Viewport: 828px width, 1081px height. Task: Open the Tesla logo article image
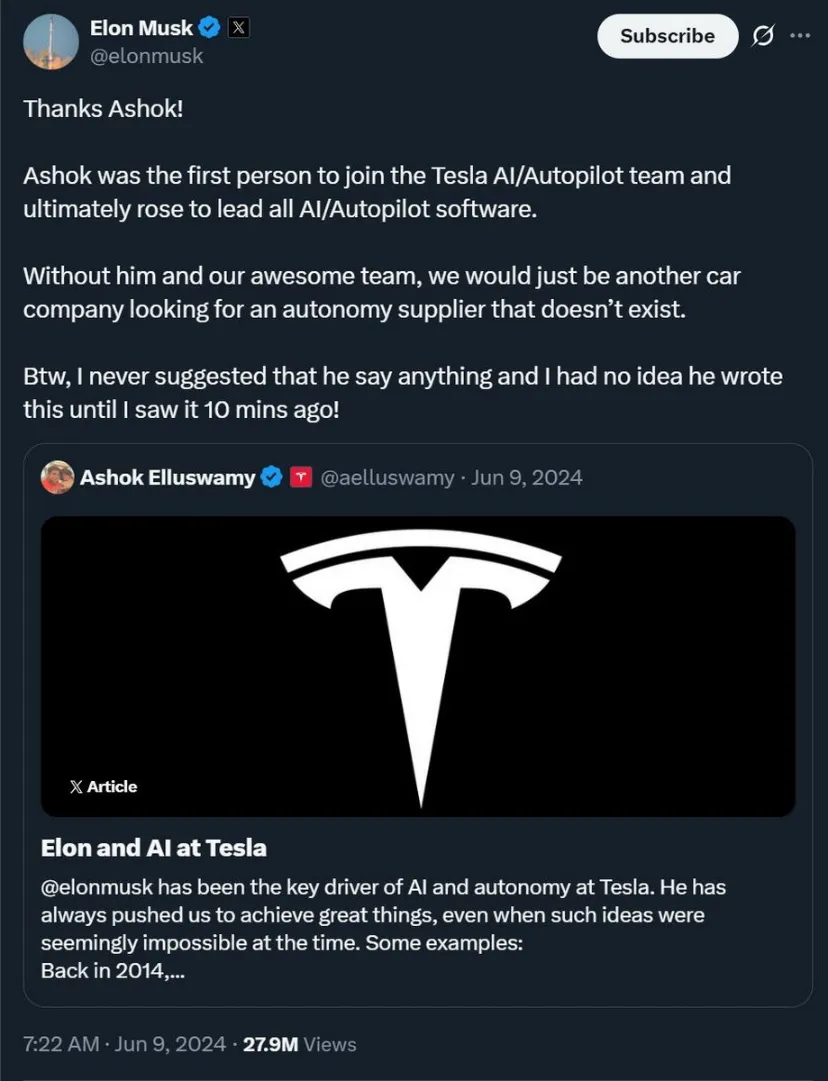click(x=418, y=666)
